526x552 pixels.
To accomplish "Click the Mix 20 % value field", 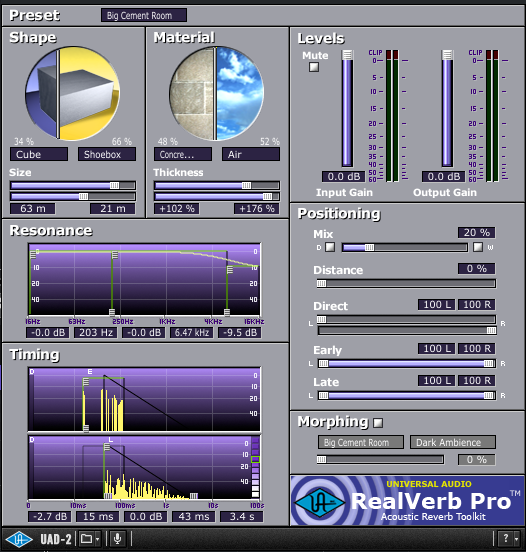I will coord(476,233).
